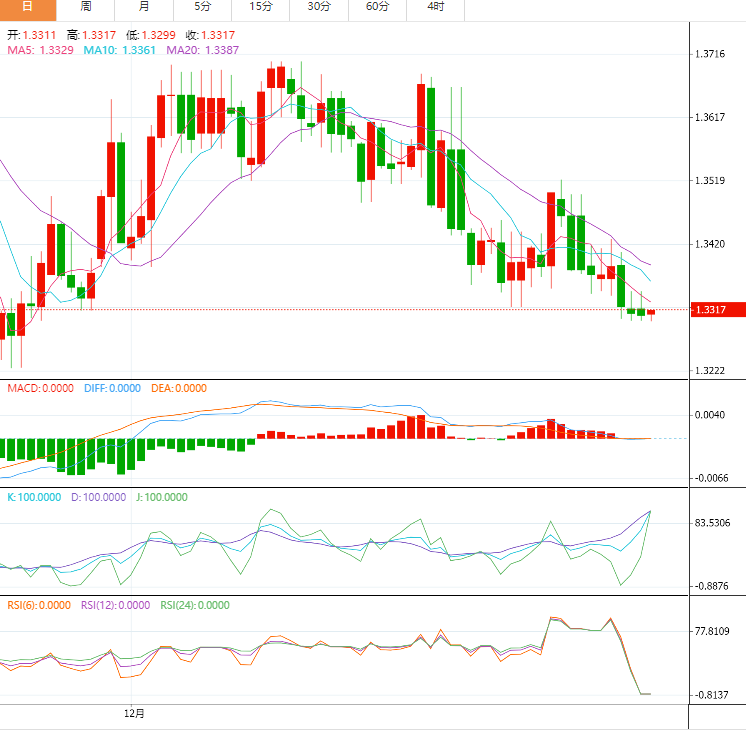Click the 开:1.3311 open price value
The width and height of the screenshot is (746, 731).
click(31, 35)
